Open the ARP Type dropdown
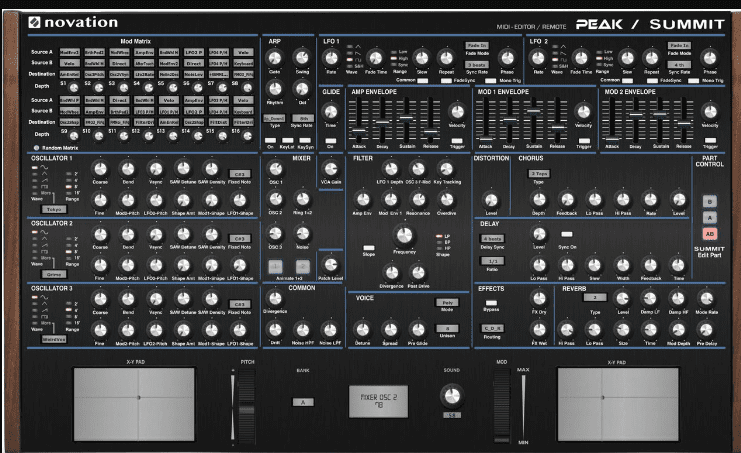Image resolution: width=741 pixels, height=453 pixels. (275, 118)
